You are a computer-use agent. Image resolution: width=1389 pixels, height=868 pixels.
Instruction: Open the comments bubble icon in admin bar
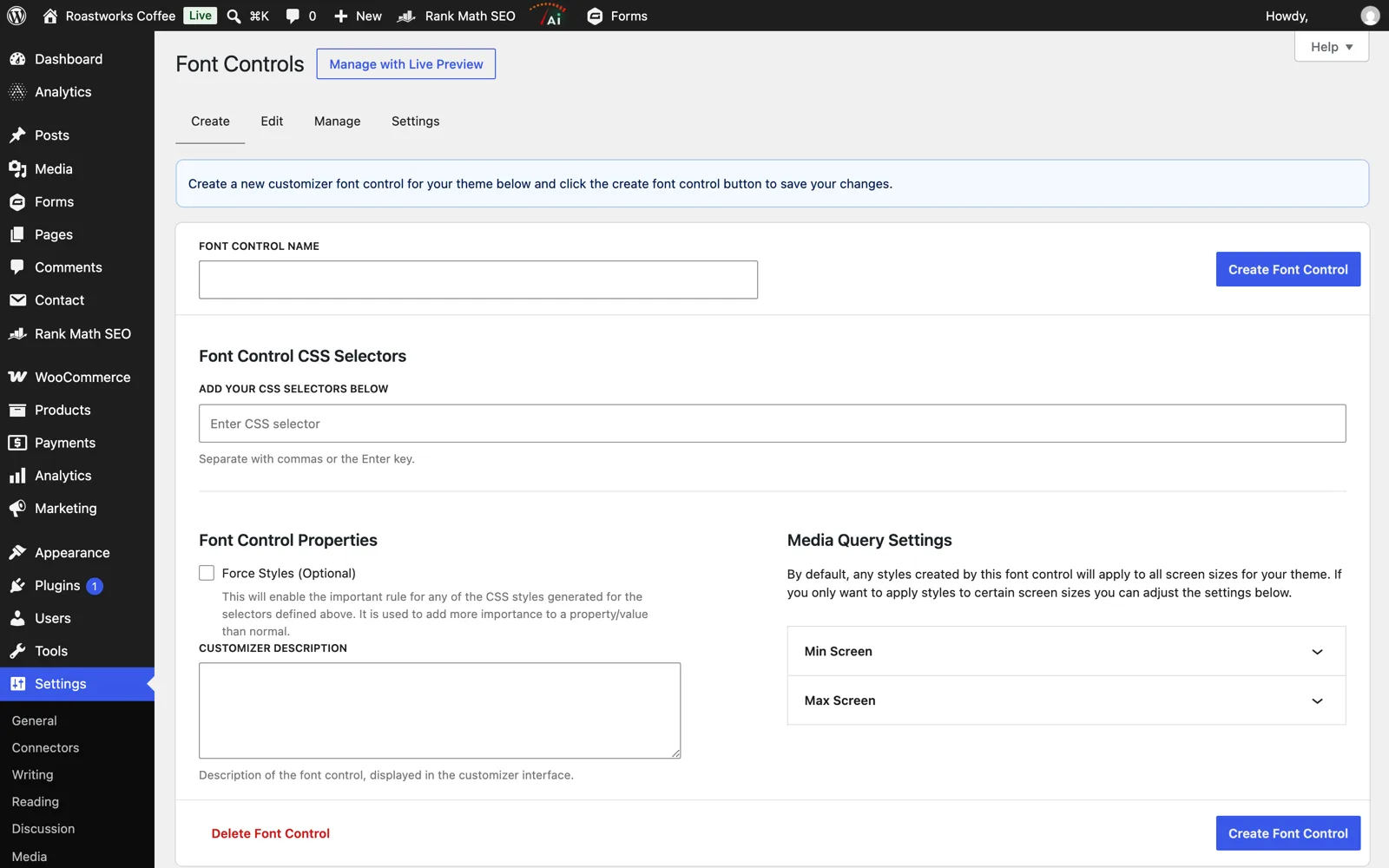pyautogui.click(x=293, y=16)
